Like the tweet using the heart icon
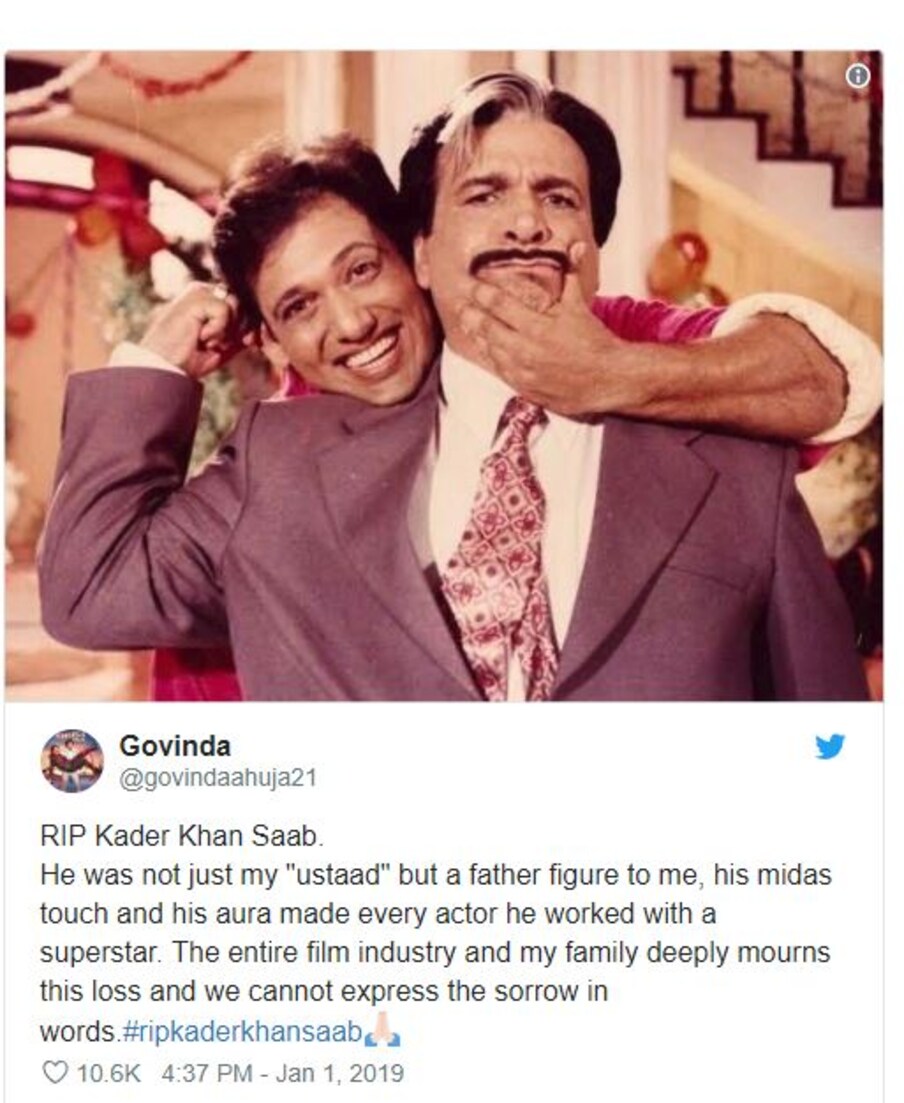The width and height of the screenshot is (904, 1103). 55,1073
